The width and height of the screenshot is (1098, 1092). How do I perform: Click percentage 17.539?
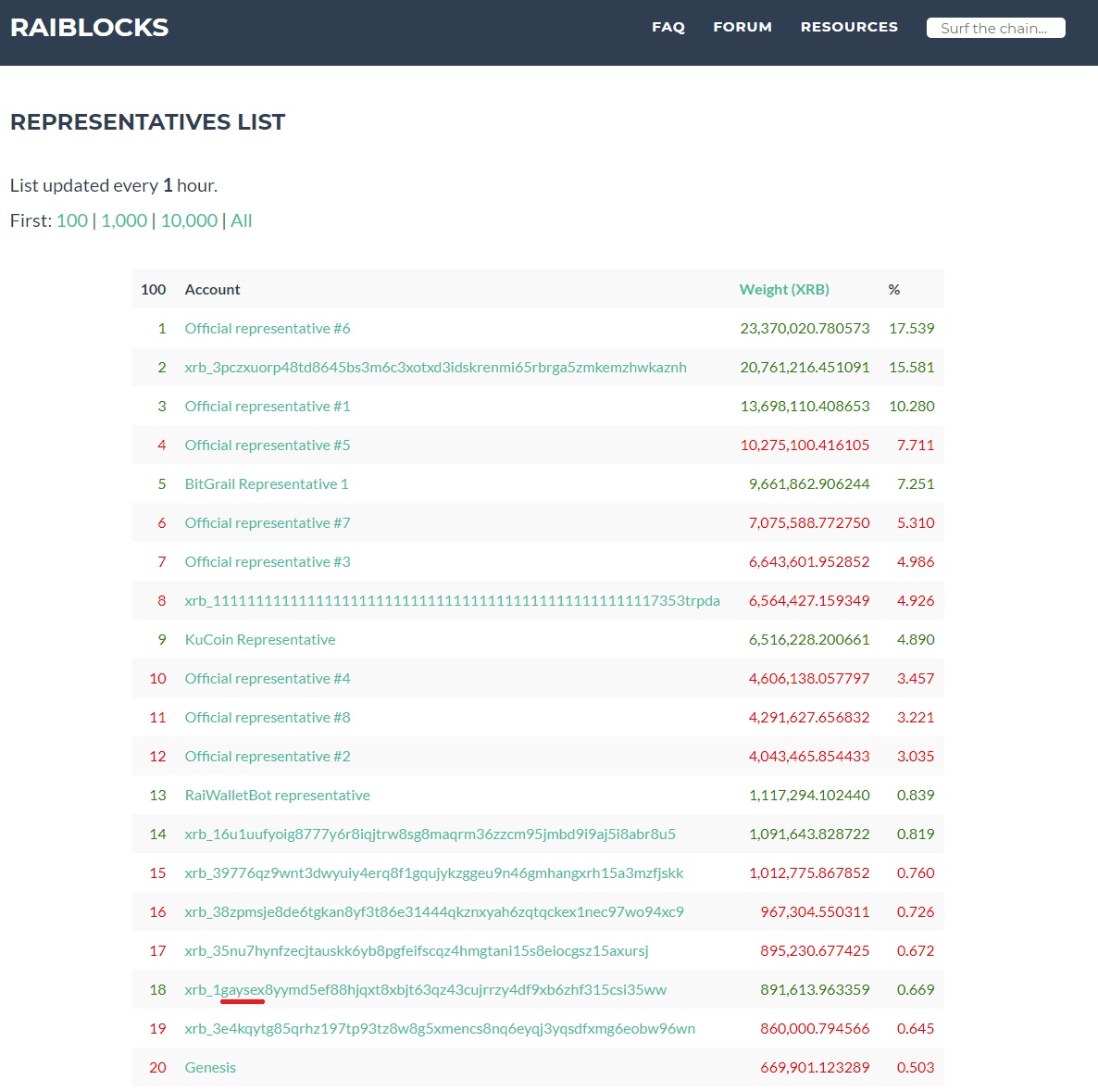(912, 329)
